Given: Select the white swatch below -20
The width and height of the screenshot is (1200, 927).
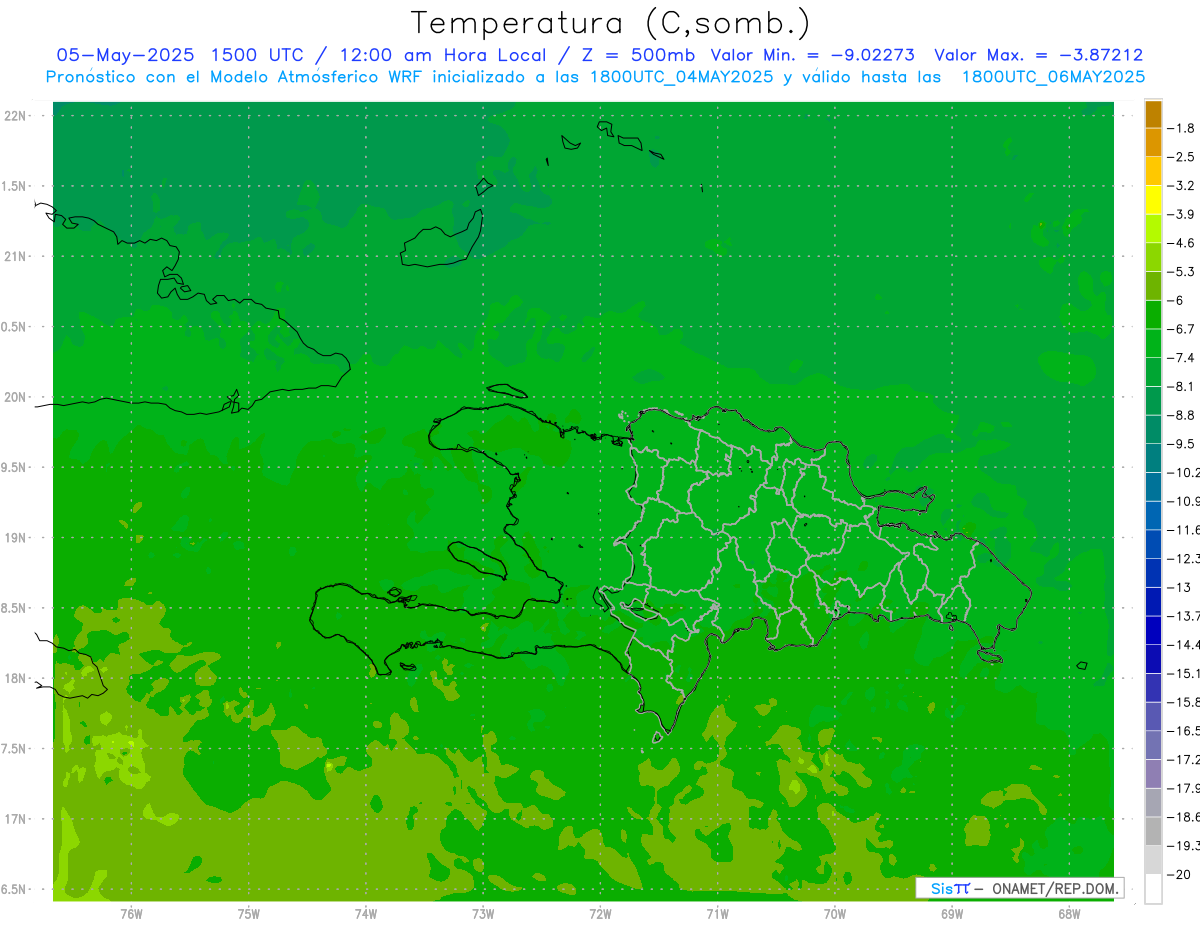Looking at the screenshot, I should click(1153, 888).
